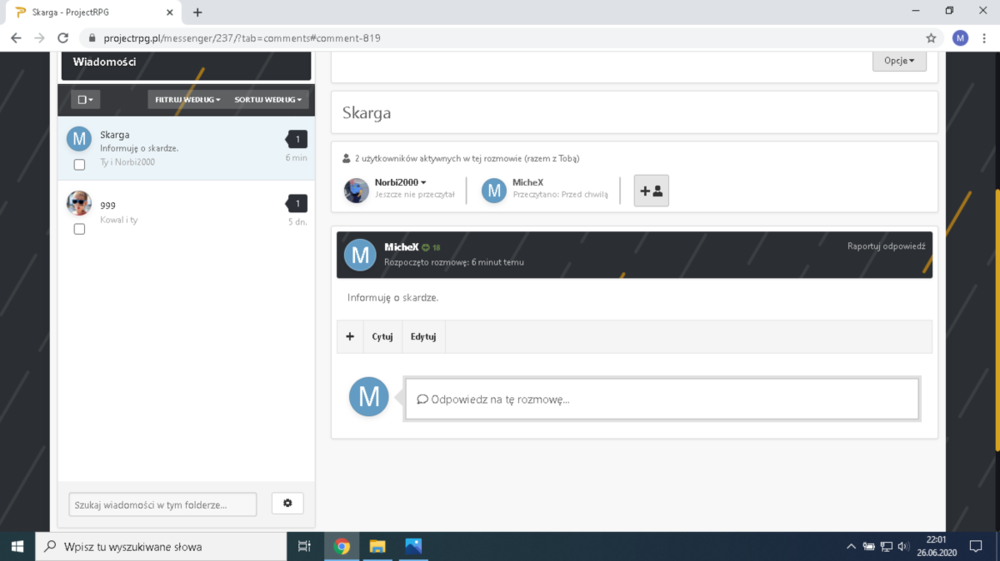Click the M avatar beside reply box
Image resolution: width=1000 pixels, height=561 pixels.
point(369,397)
